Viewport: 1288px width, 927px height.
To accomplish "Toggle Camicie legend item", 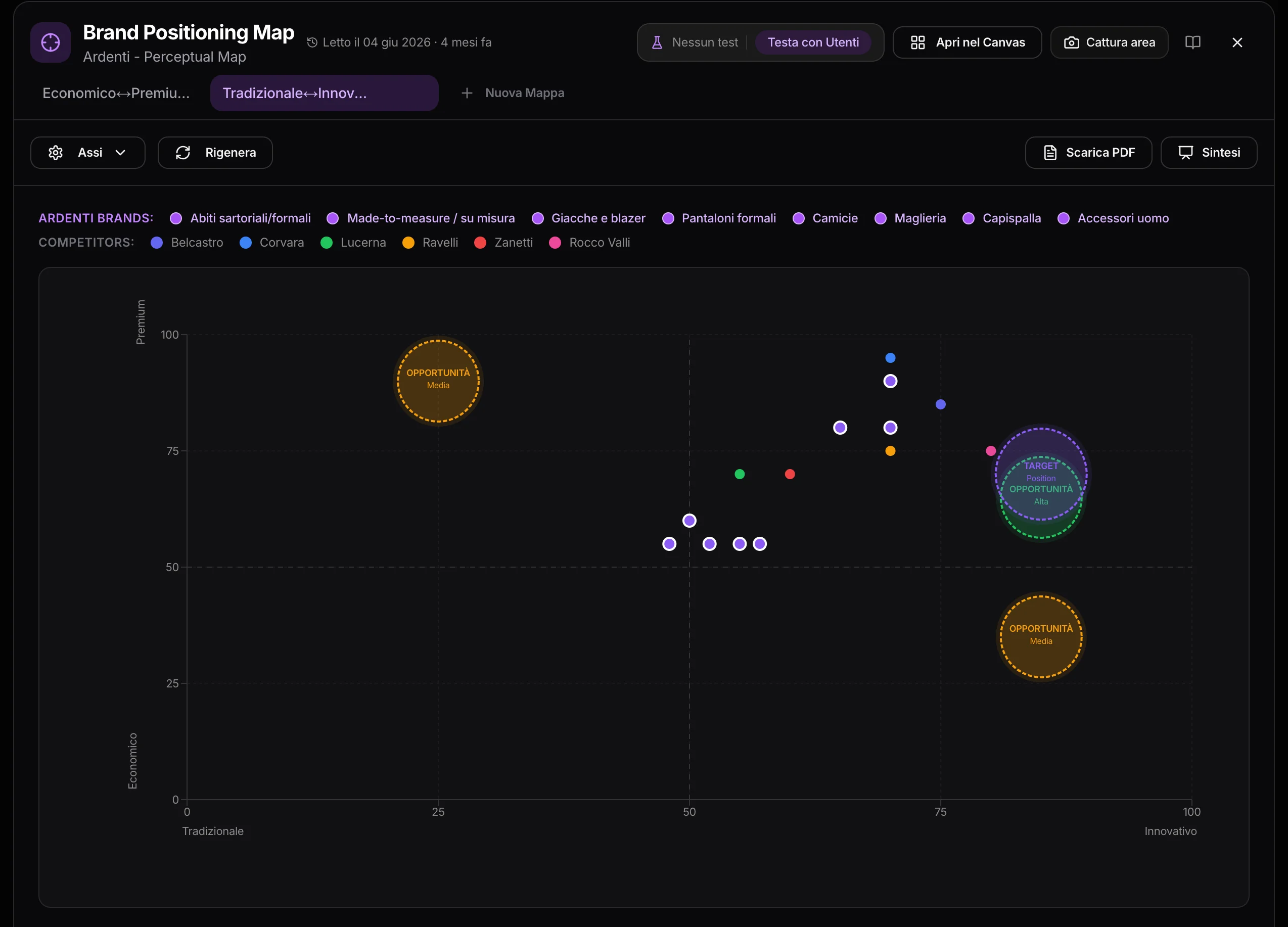I will coord(824,219).
